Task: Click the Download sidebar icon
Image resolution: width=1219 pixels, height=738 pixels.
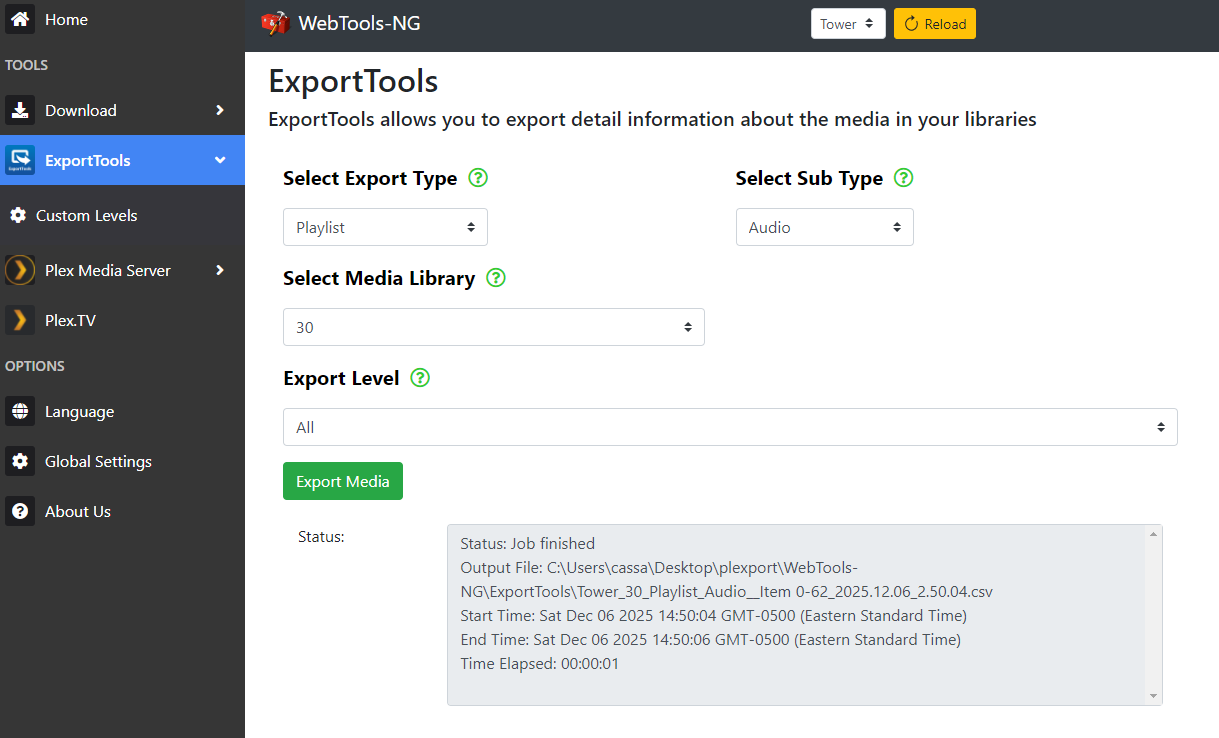Action: click(20, 110)
